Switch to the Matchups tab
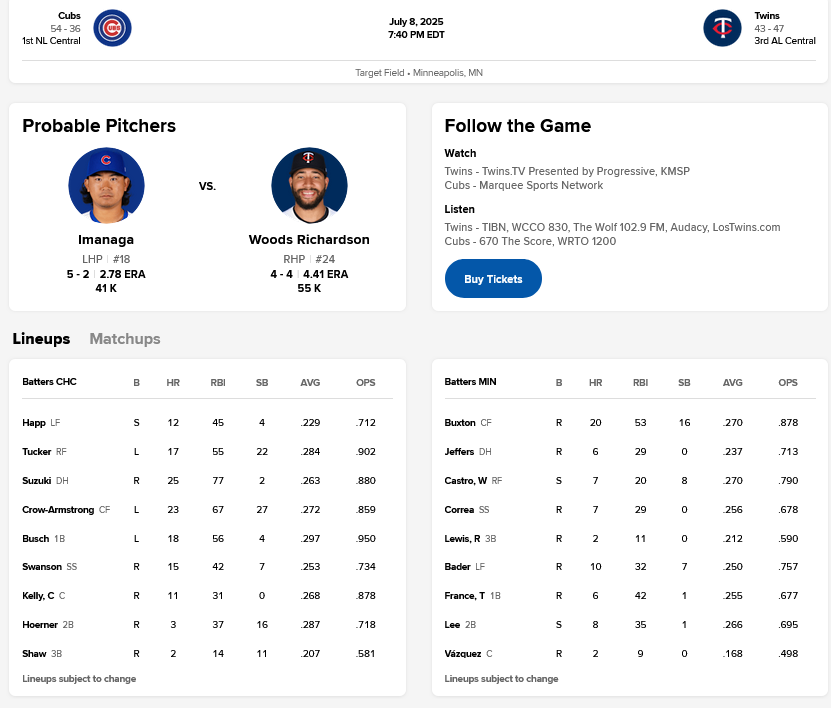 125,339
